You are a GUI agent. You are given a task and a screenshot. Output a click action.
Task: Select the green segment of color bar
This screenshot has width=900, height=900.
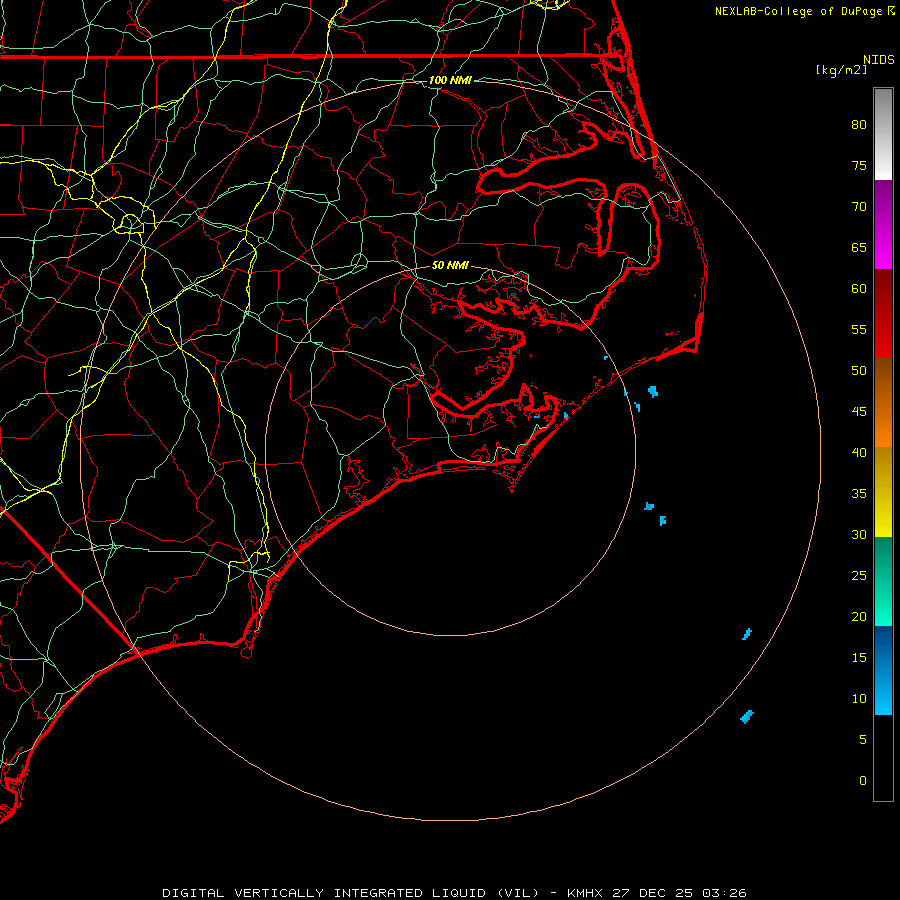coord(883,581)
